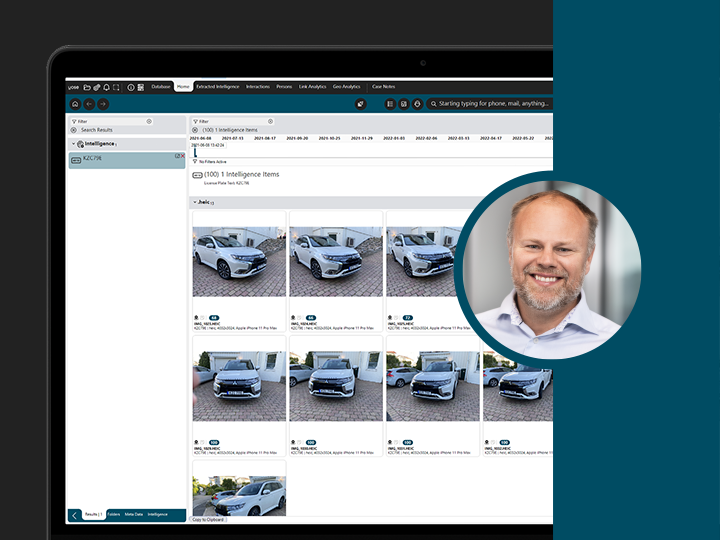Image resolution: width=720 pixels, height=540 pixels.
Task: Navigate back with left arrow button
Action: [x=89, y=104]
